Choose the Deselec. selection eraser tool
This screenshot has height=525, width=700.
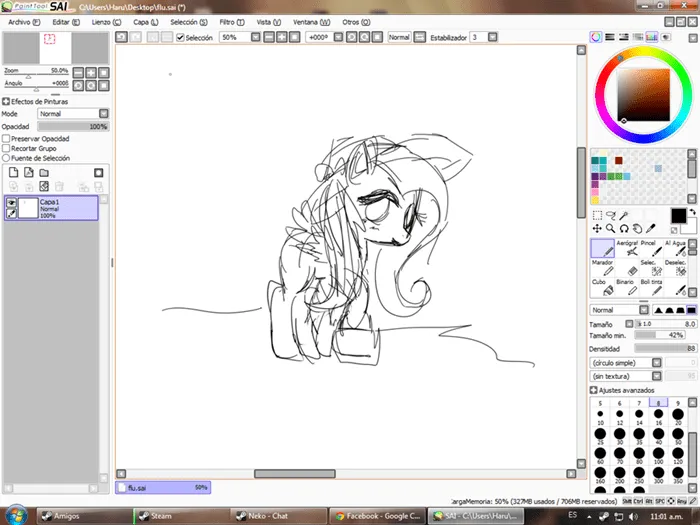click(x=675, y=268)
